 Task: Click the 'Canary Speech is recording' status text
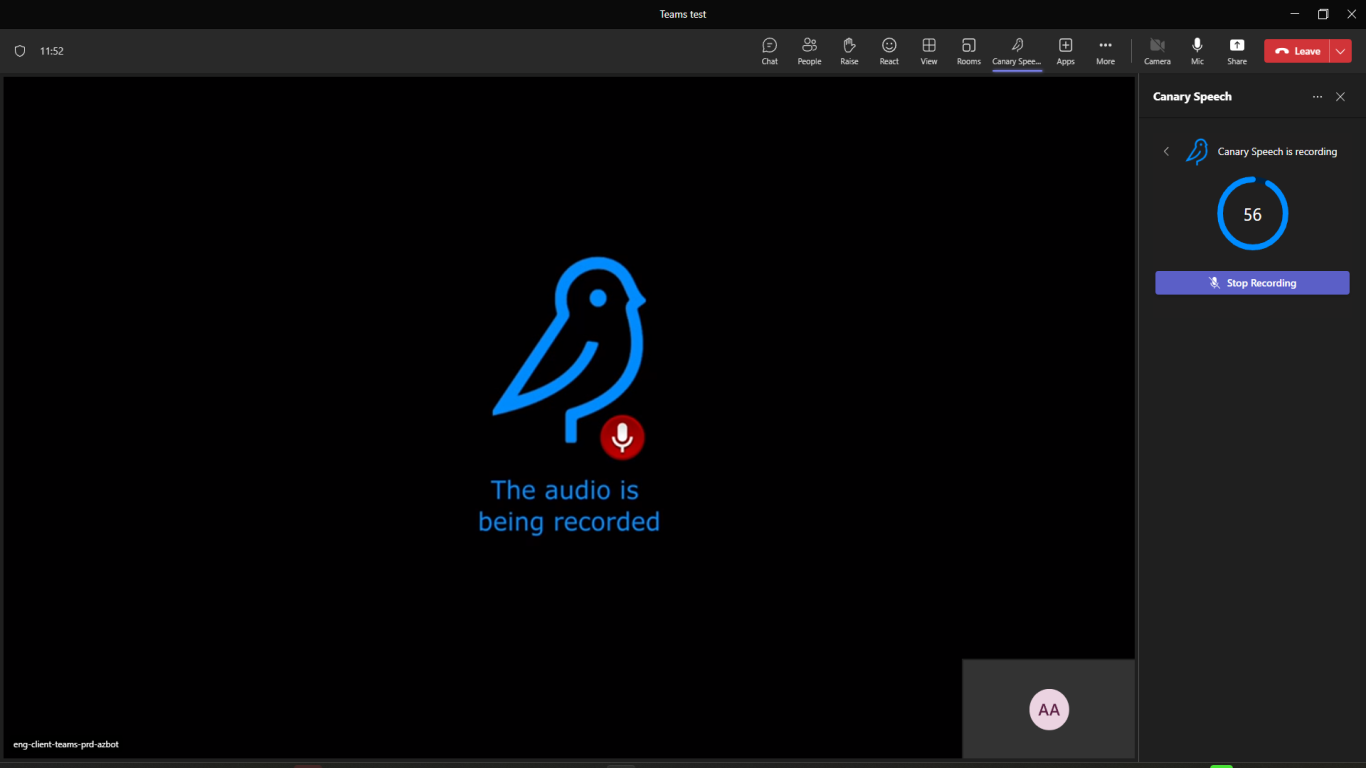click(x=1277, y=152)
